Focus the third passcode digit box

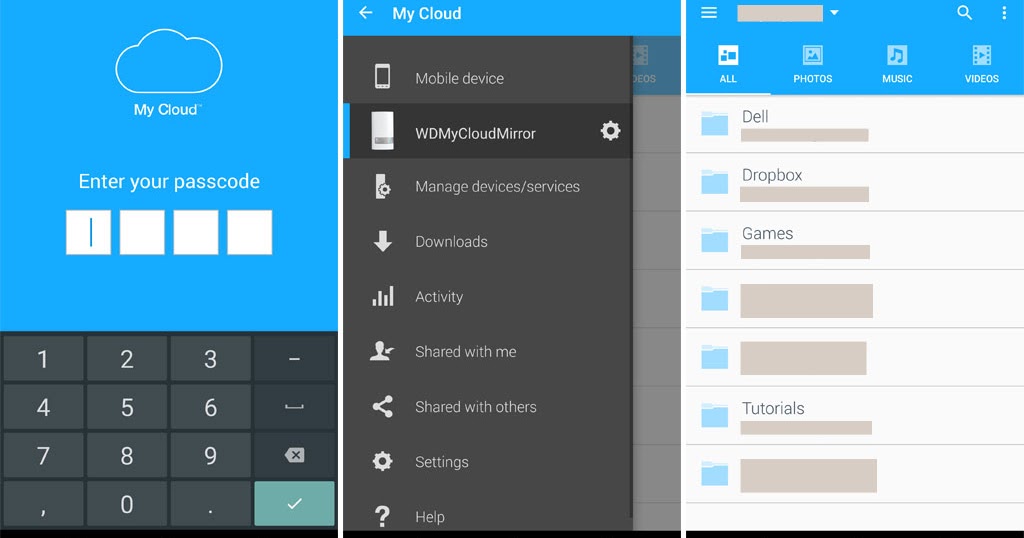tap(196, 232)
